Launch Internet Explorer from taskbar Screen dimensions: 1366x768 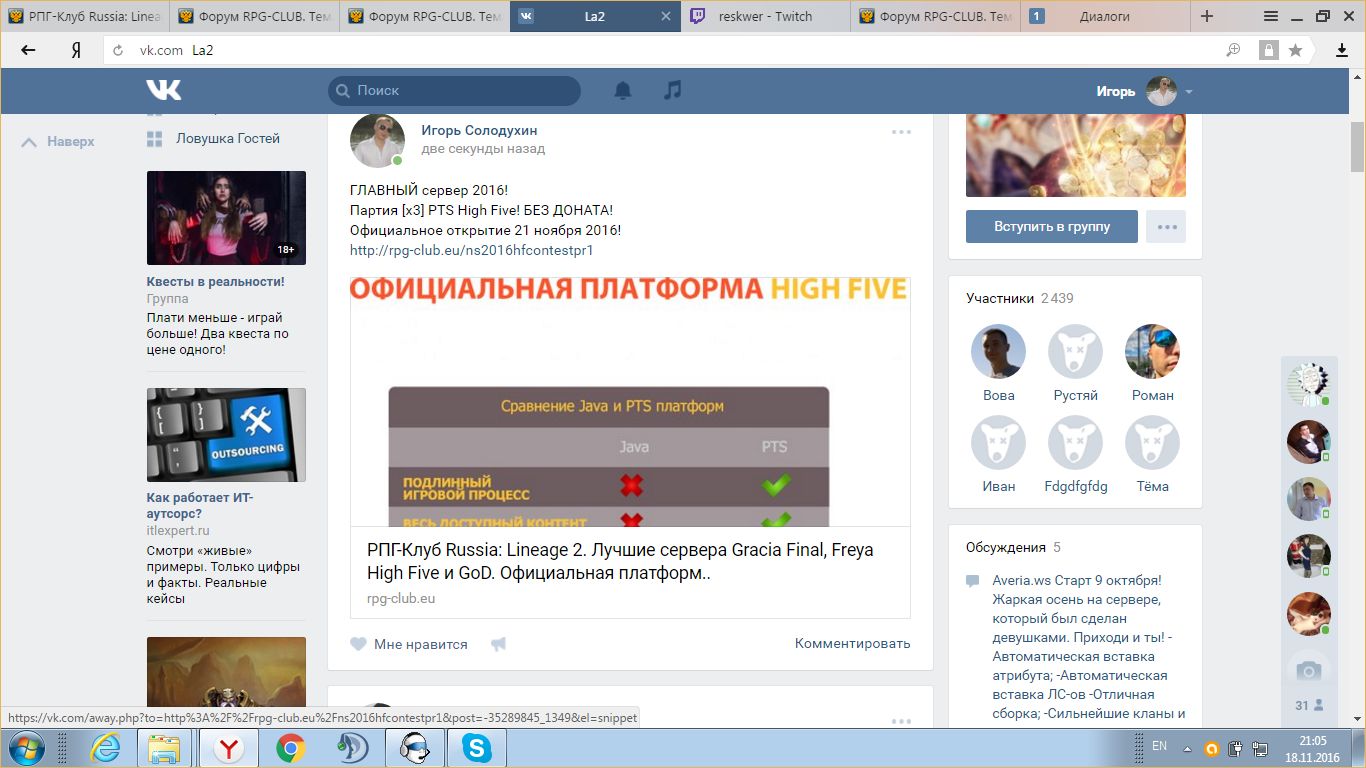pos(105,748)
